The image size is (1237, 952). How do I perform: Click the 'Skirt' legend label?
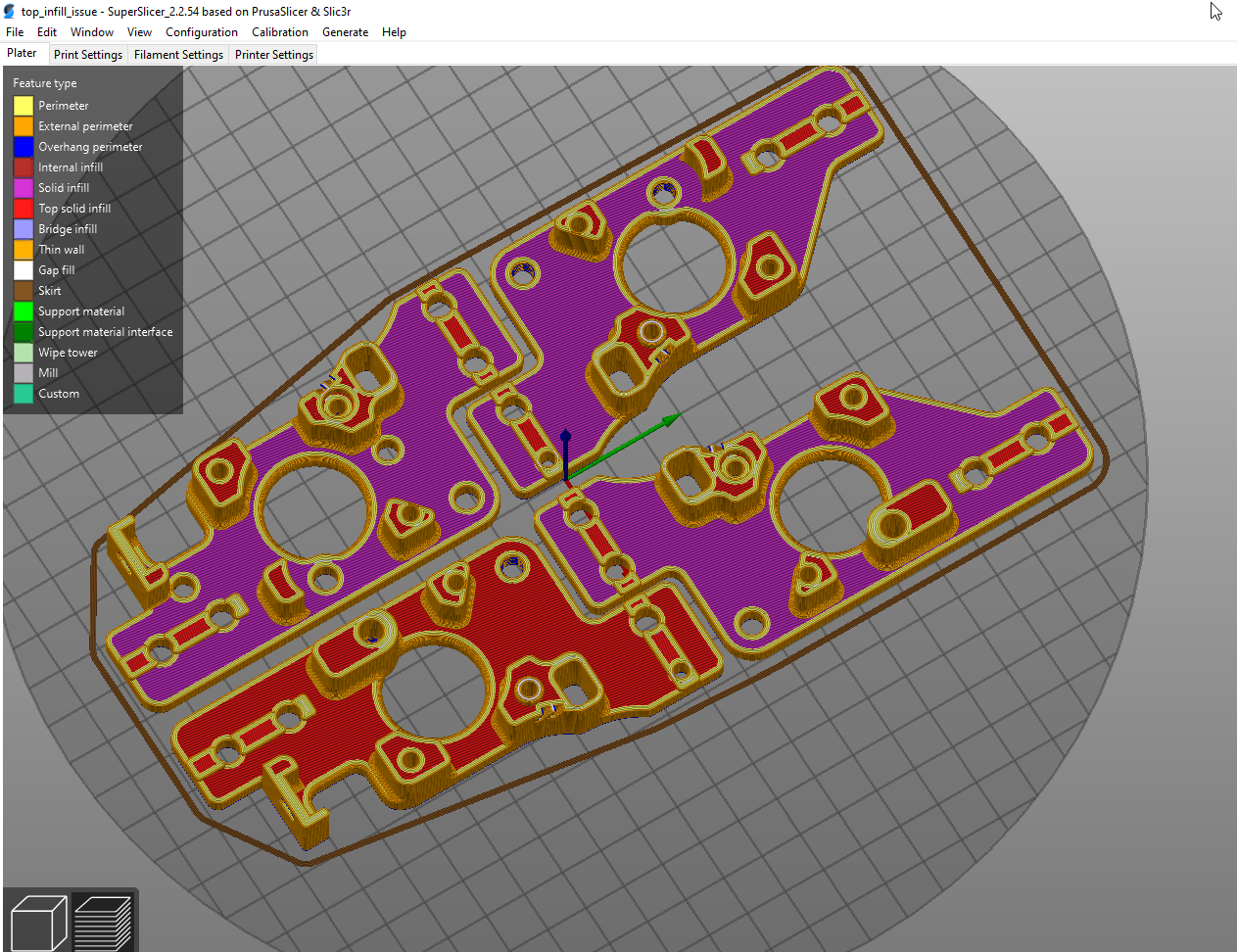50,291
